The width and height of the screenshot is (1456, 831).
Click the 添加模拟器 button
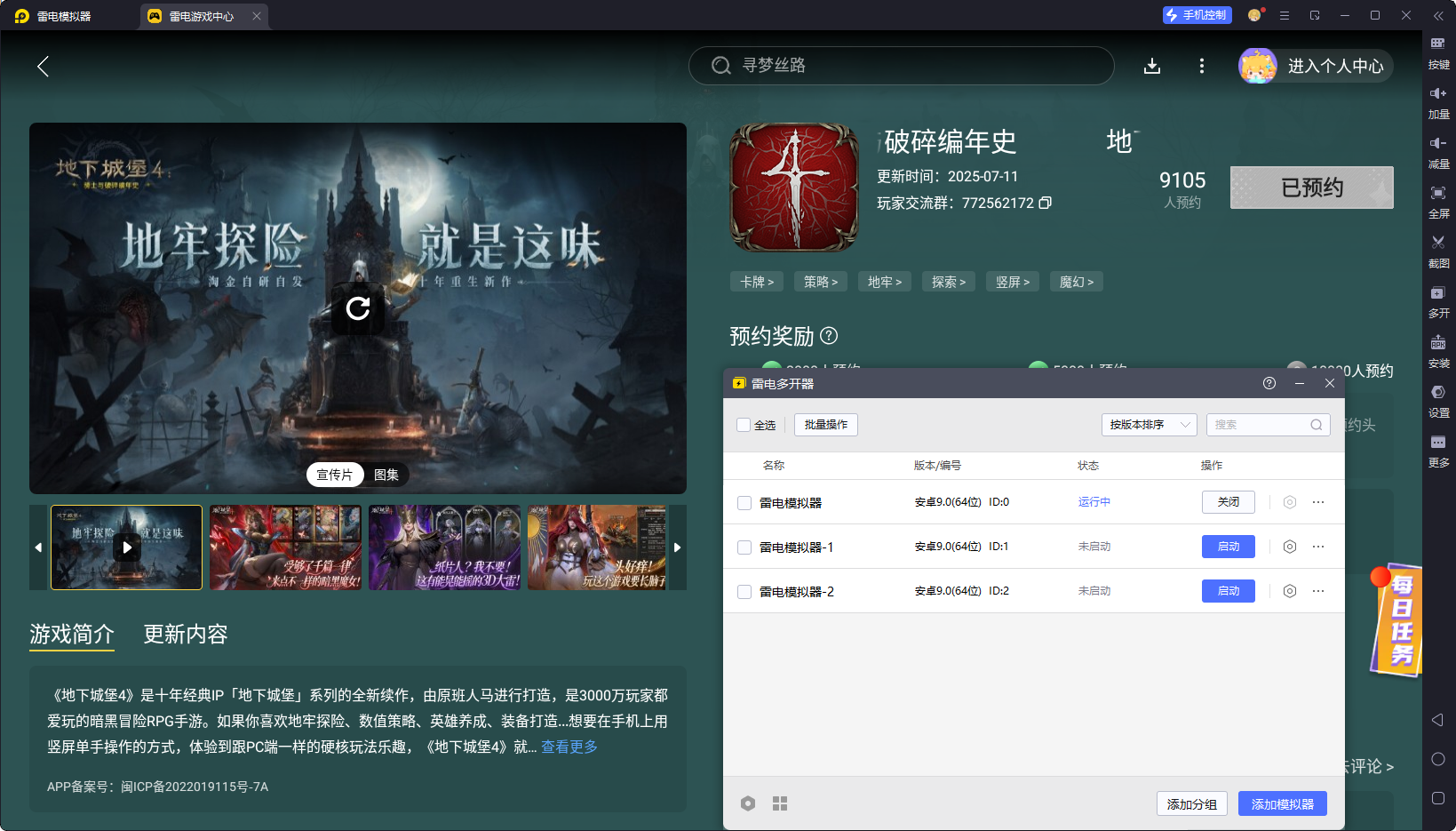[1282, 803]
